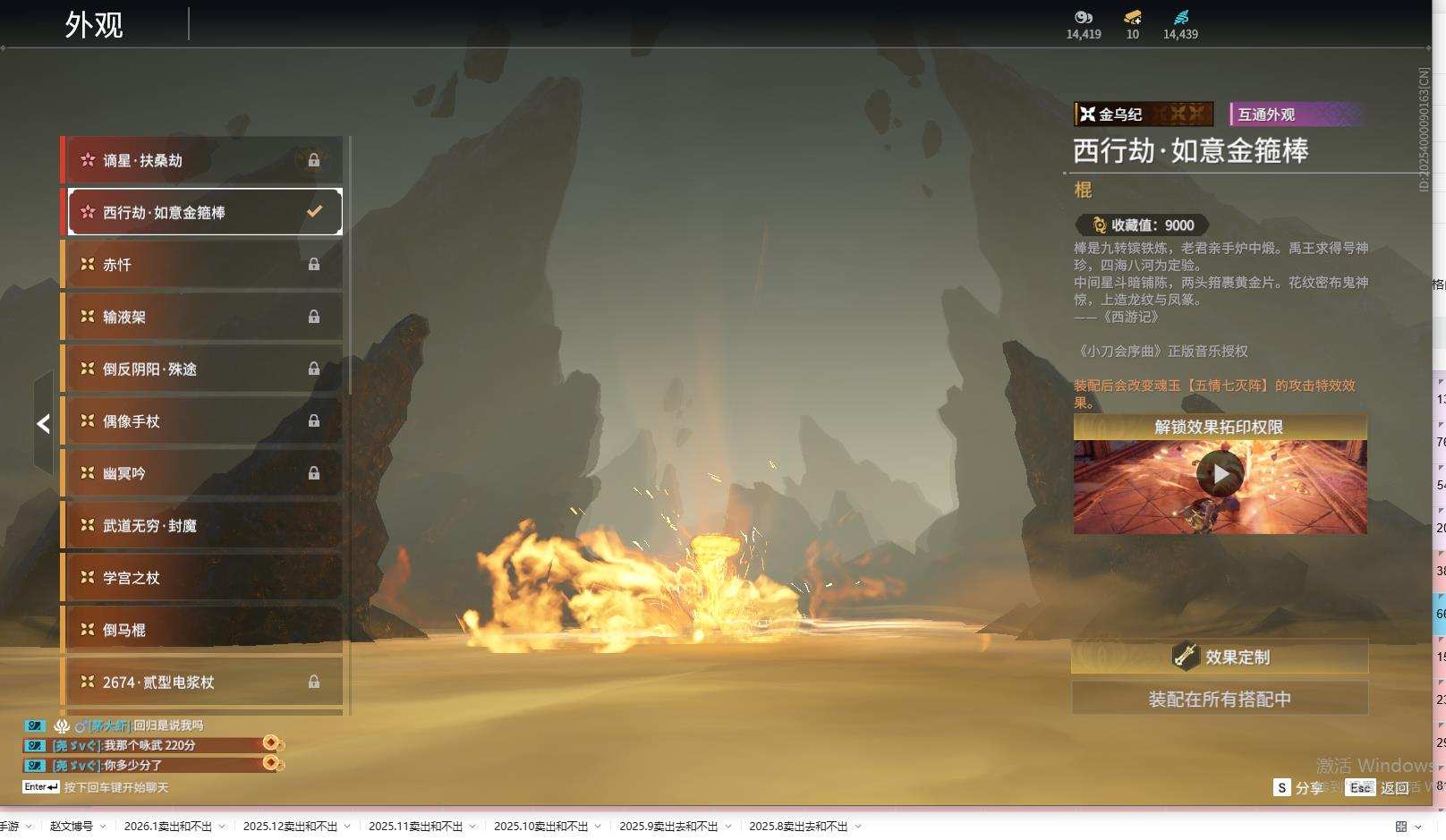Screen dimensions: 1446x840
Task: Switch to spreadsheet tab 2025.9卖出去和不出
Action: coord(668,827)
